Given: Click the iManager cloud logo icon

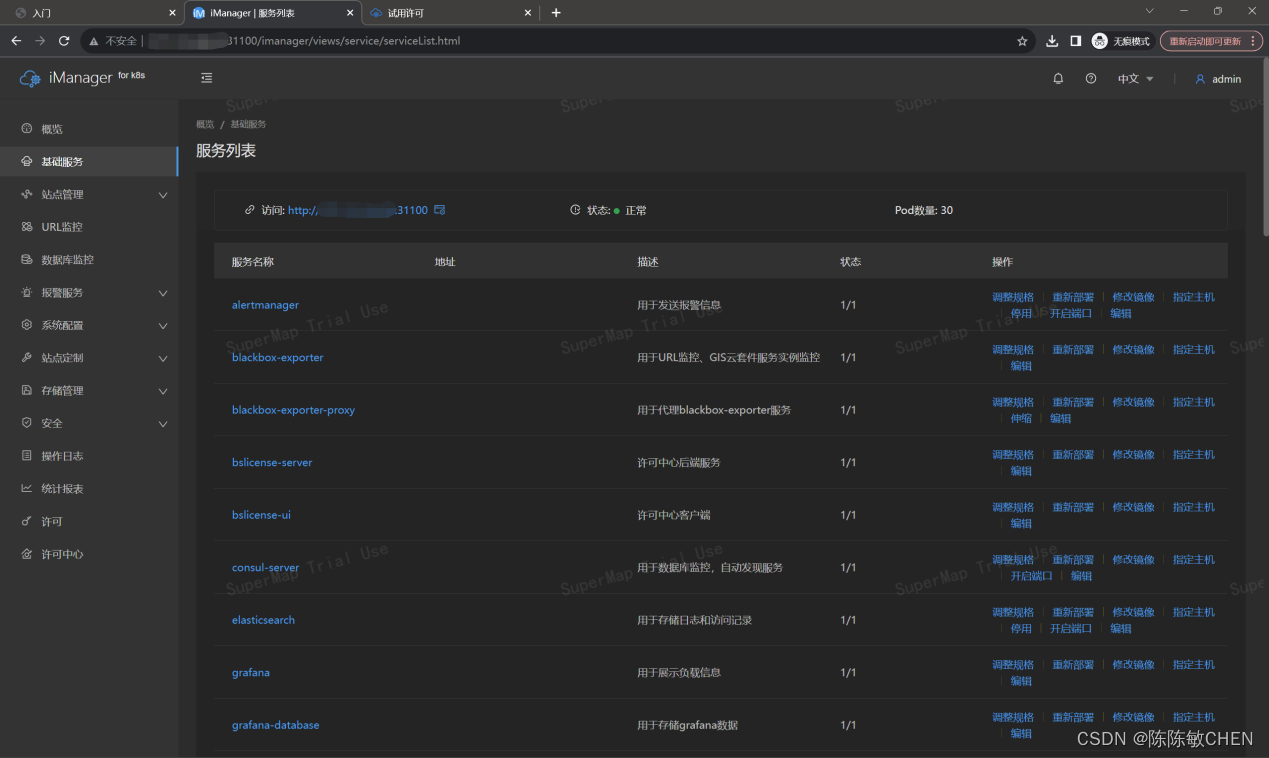Looking at the screenshot, I should (30, 78).
